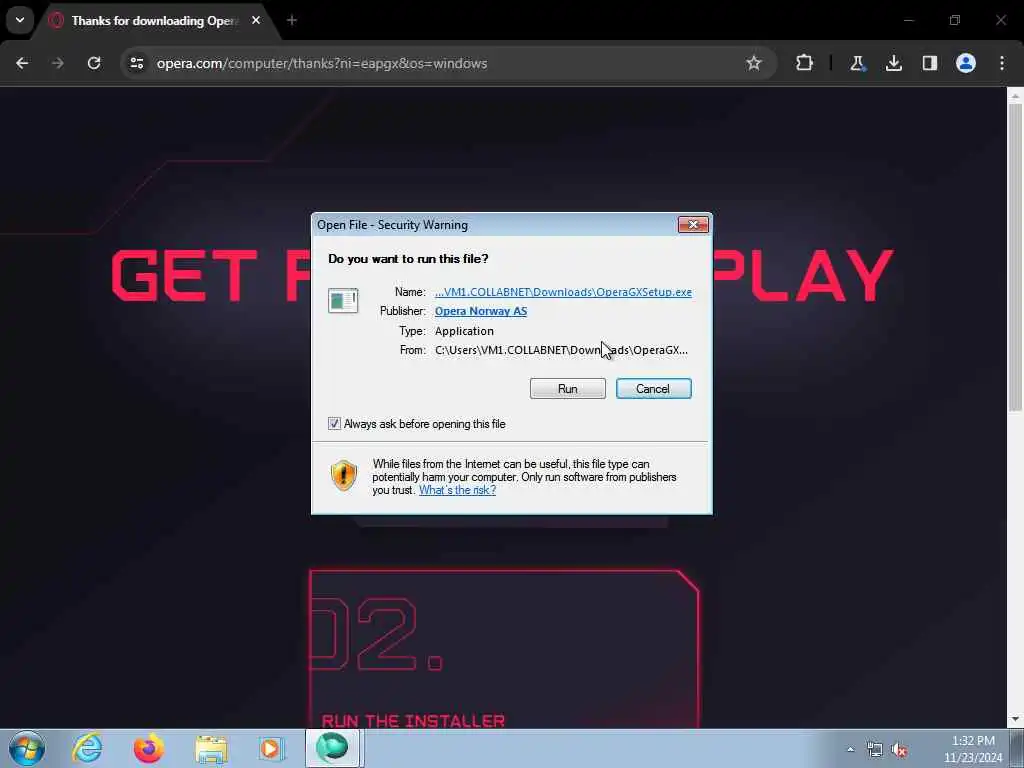The image size is (1024, 768).
Task: Cancel the security warning dialog
Action: point(653,389)
